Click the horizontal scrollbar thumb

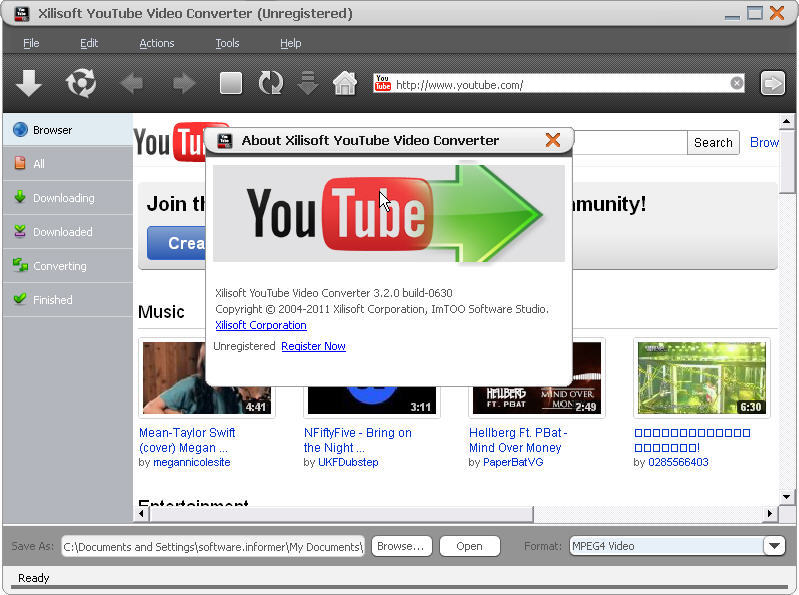(x=341, y=514)
